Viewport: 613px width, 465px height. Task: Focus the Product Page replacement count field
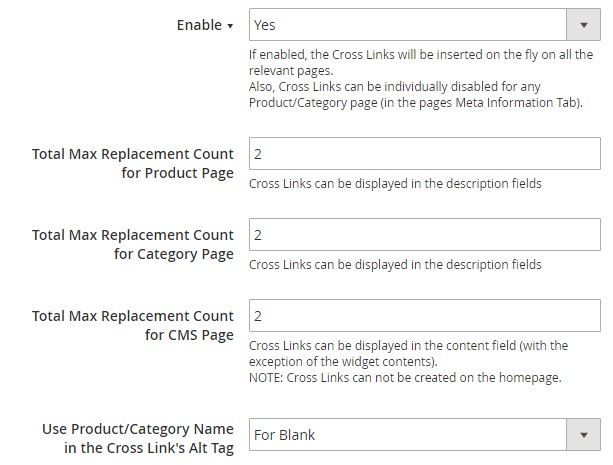[424, 153]
